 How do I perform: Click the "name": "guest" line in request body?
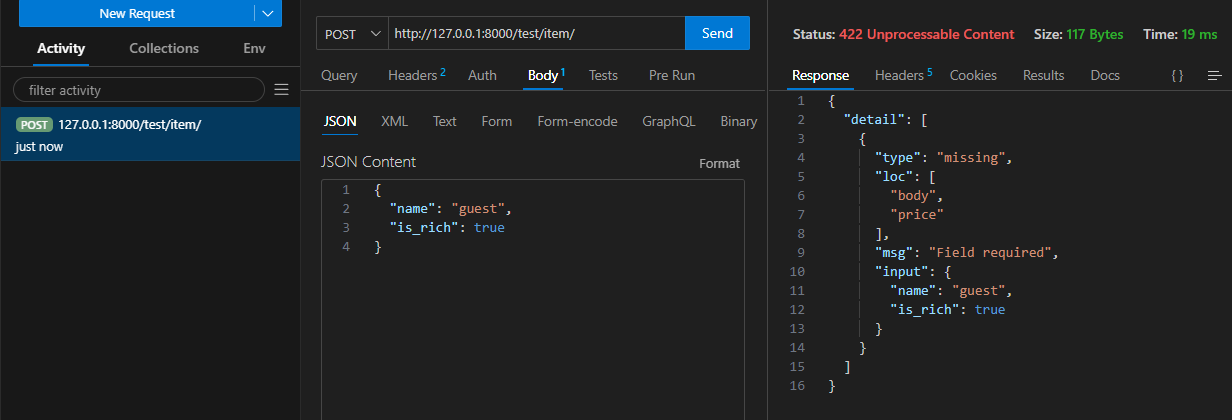coord(450,209)
